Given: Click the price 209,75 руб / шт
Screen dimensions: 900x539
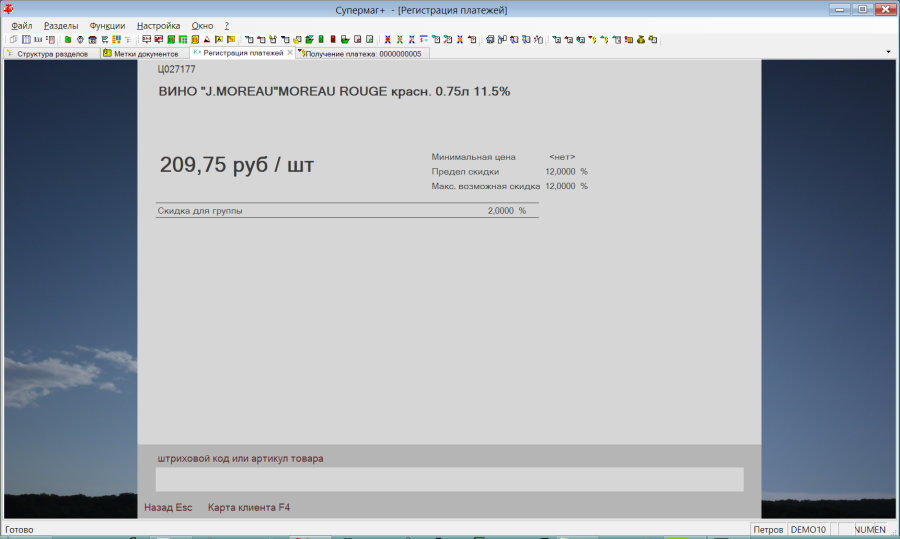Looking at the screenshot, I should point(236,165).
